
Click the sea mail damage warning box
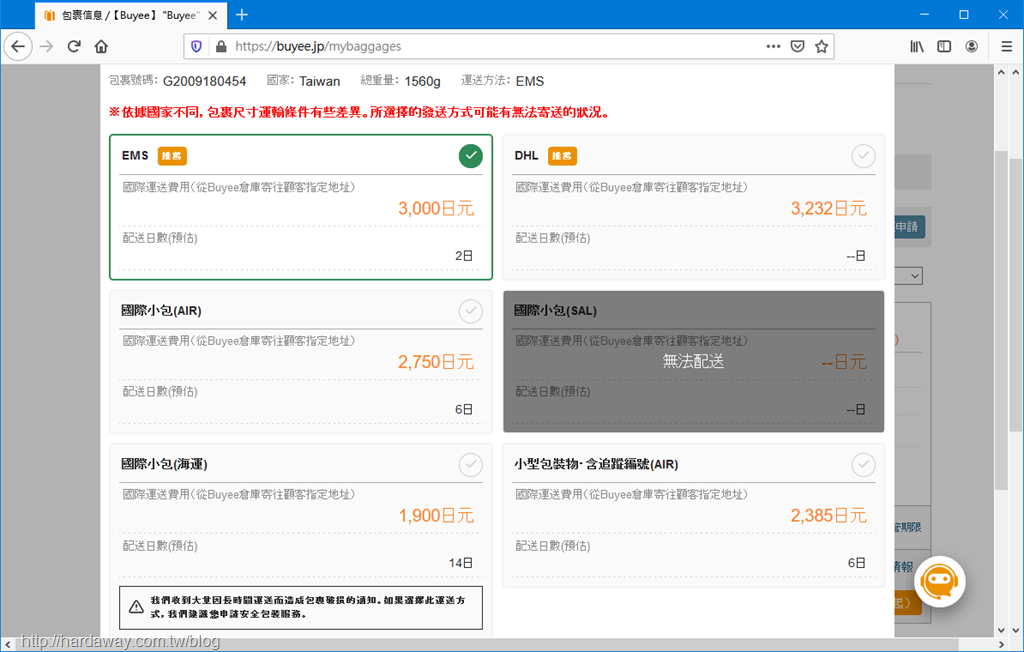tap(301, 608)
